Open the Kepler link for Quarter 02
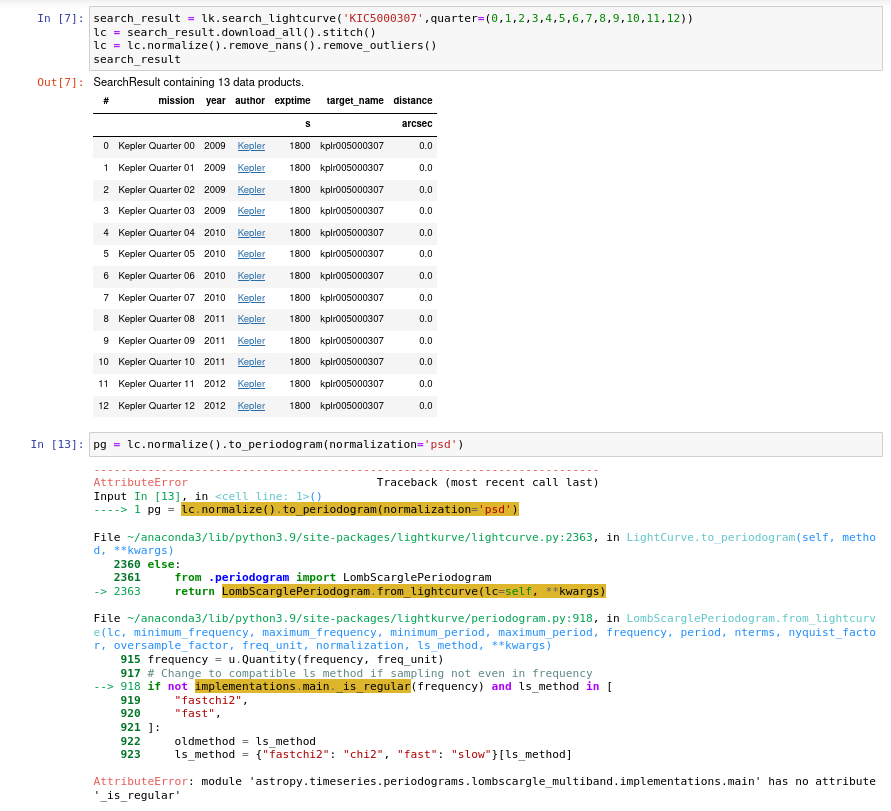Screen dimensions: 891x811 coord(251,189)
